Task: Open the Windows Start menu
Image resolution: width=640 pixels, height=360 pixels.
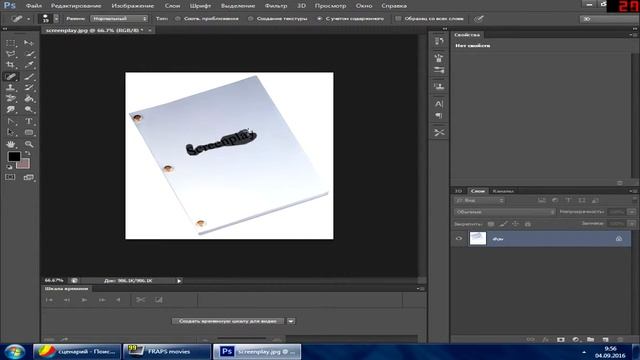Action: [x=14, y=351]
